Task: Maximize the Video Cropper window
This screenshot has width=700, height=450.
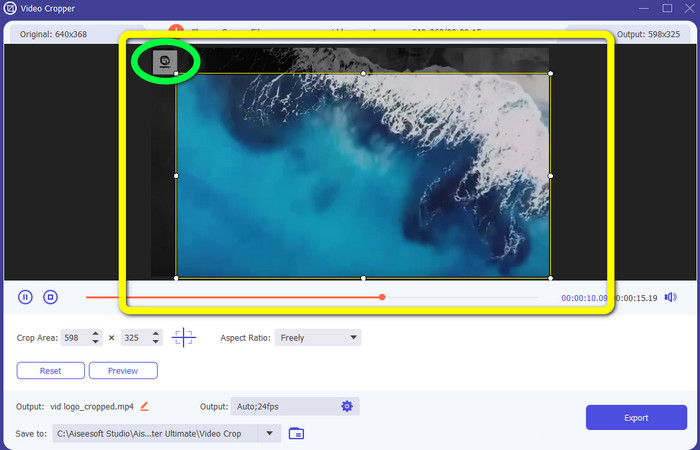Action: coord(667,8)
